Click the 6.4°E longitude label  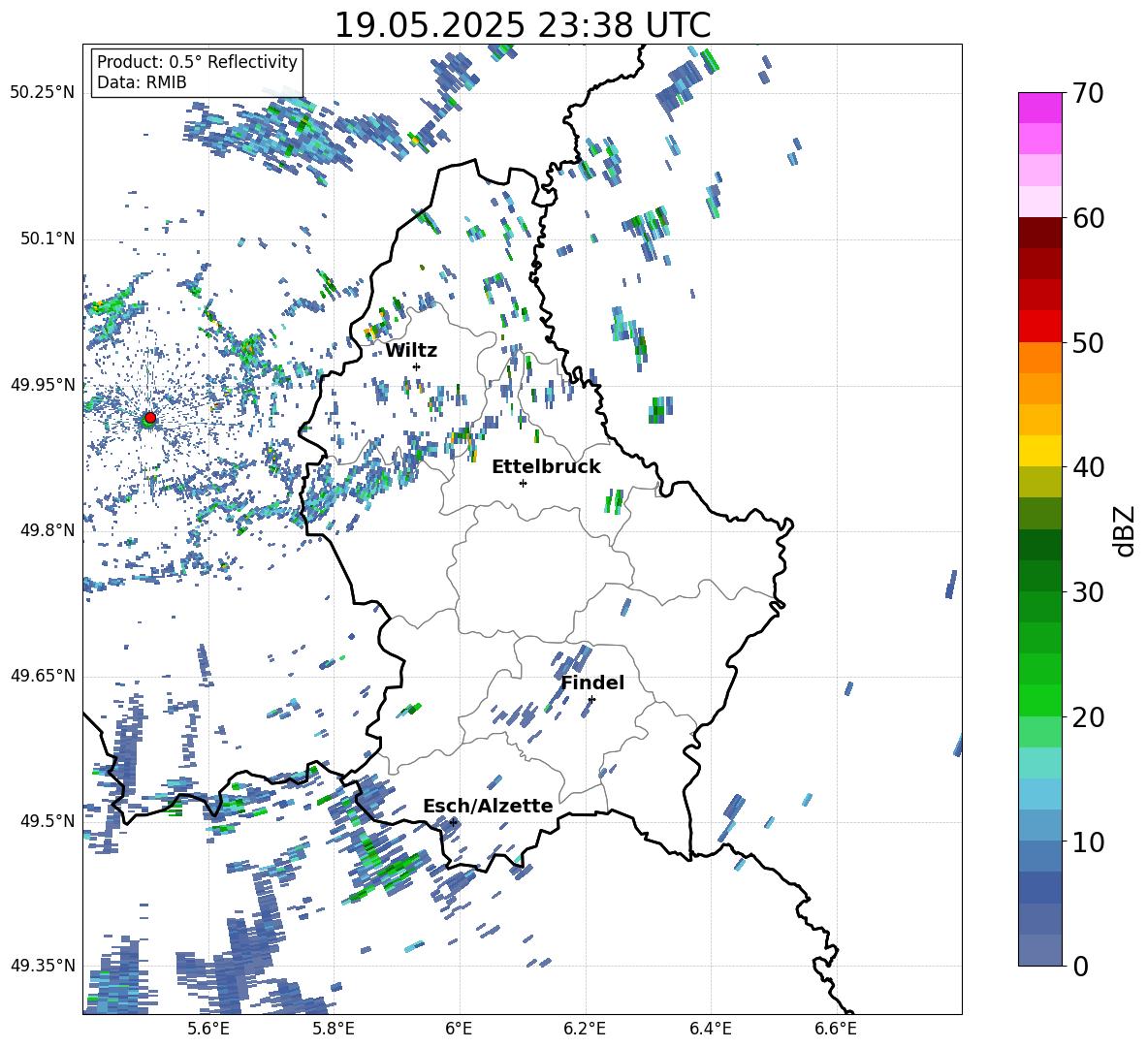pos(710,1029)
